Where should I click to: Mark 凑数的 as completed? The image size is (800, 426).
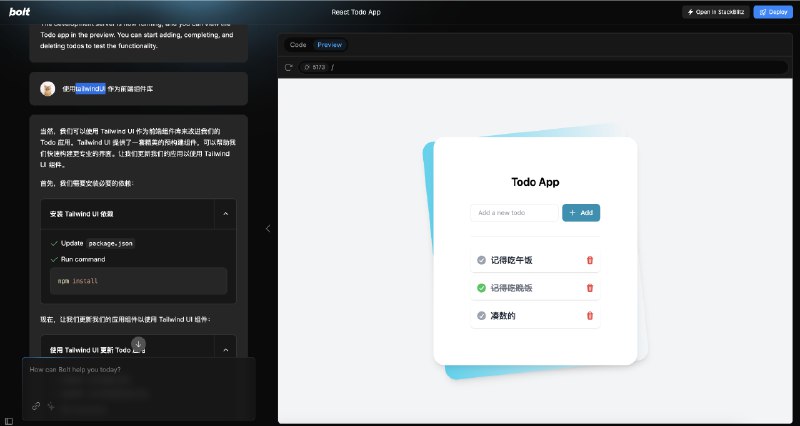tap(481, 315)
